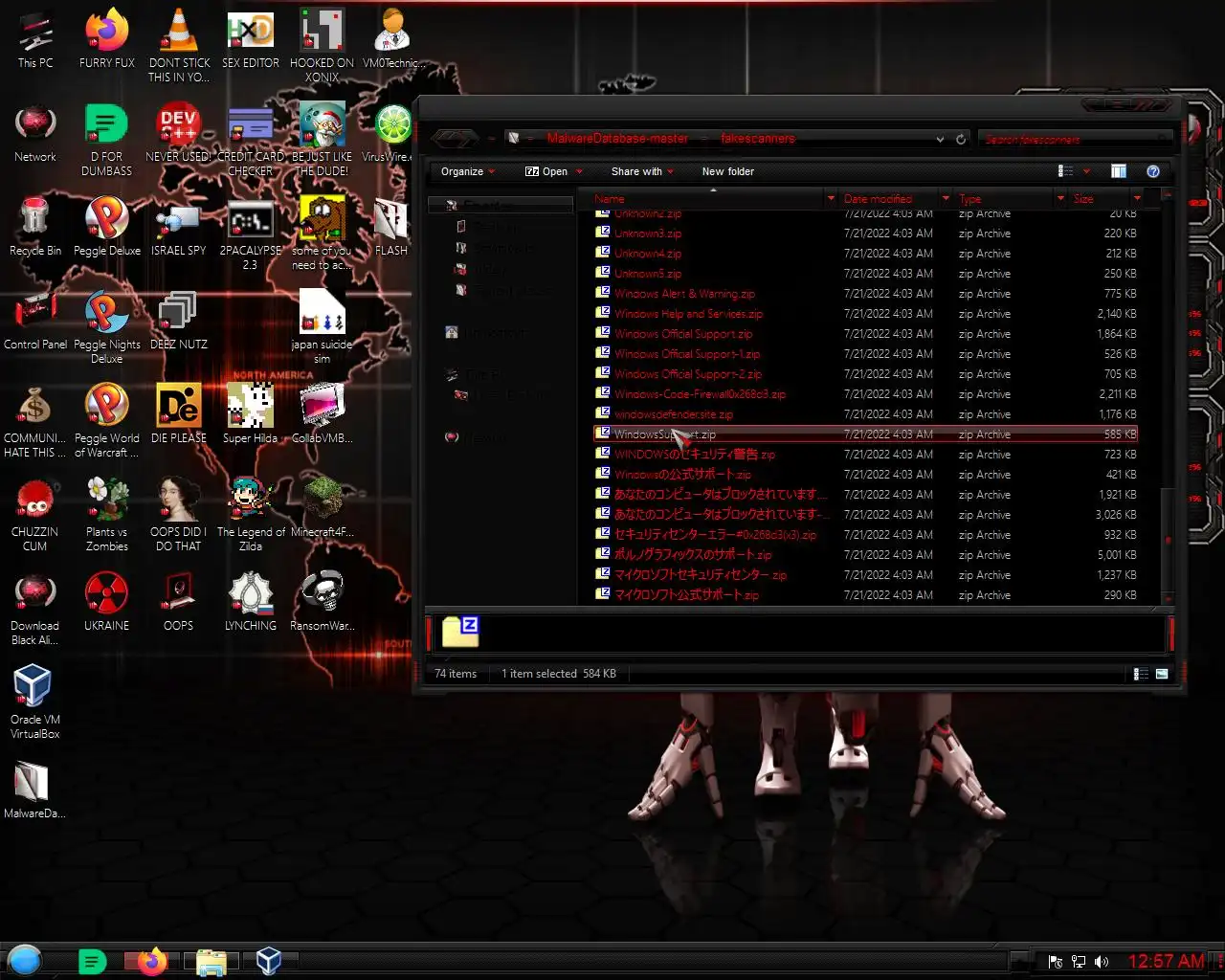Click MalwareDatabase-master in address path
The height and width of the screenshot is (980, 1225).
click(617, 139)
